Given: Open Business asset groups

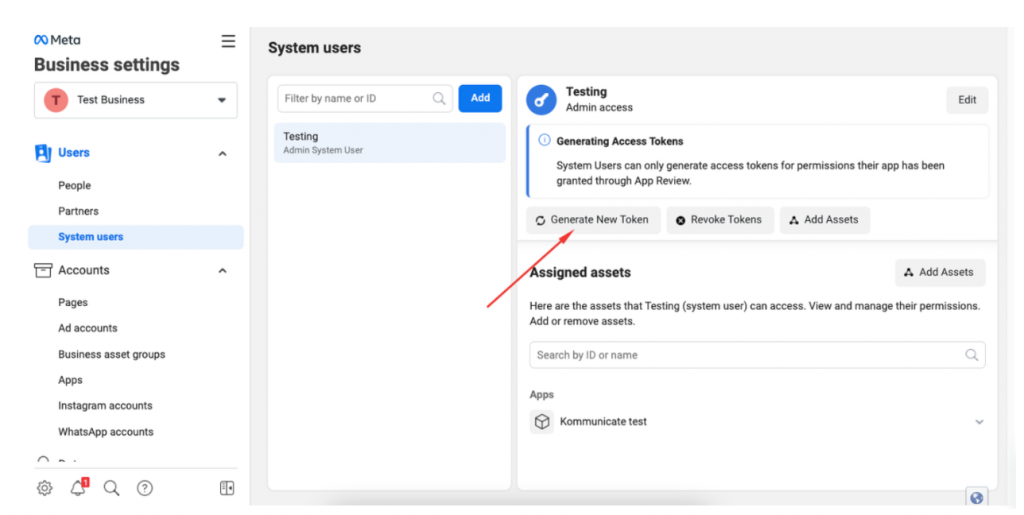Looking at the screenshot, I should pyautogui.click(x=112, y=354).
